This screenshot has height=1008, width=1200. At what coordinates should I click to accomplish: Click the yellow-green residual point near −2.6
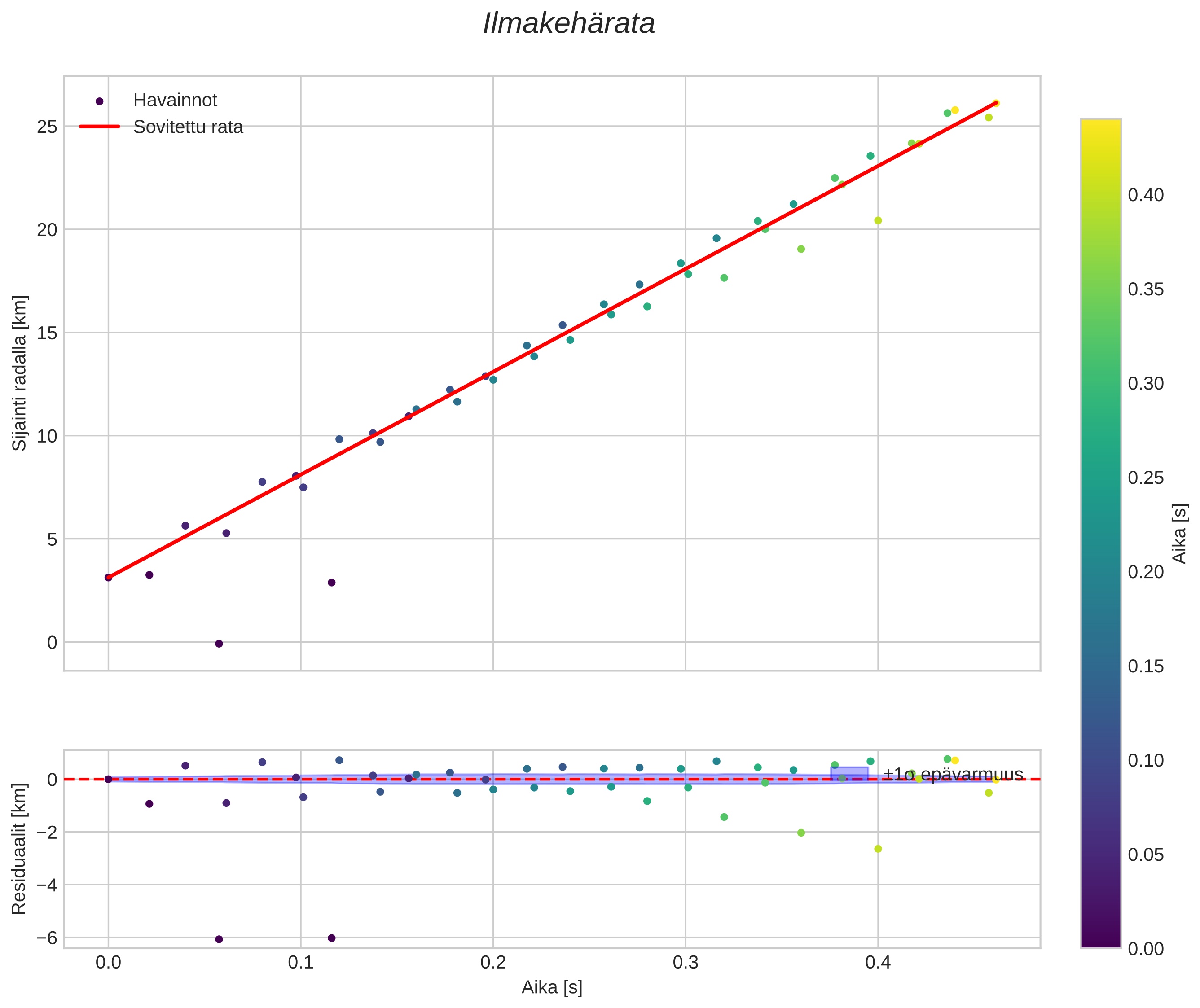click(x=878, y=849)
